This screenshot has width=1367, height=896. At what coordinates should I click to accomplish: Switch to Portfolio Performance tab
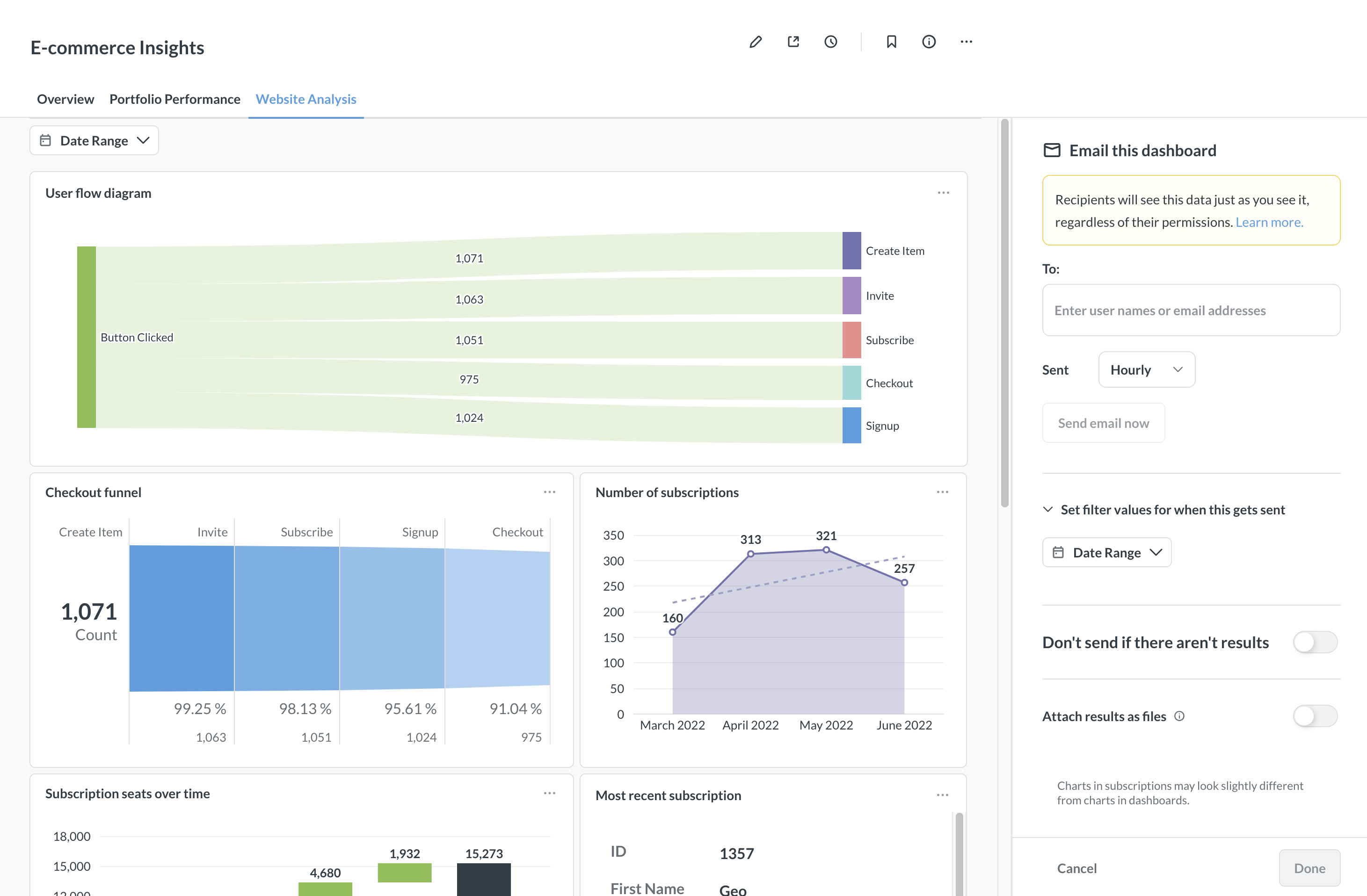(x=175, y=99)
